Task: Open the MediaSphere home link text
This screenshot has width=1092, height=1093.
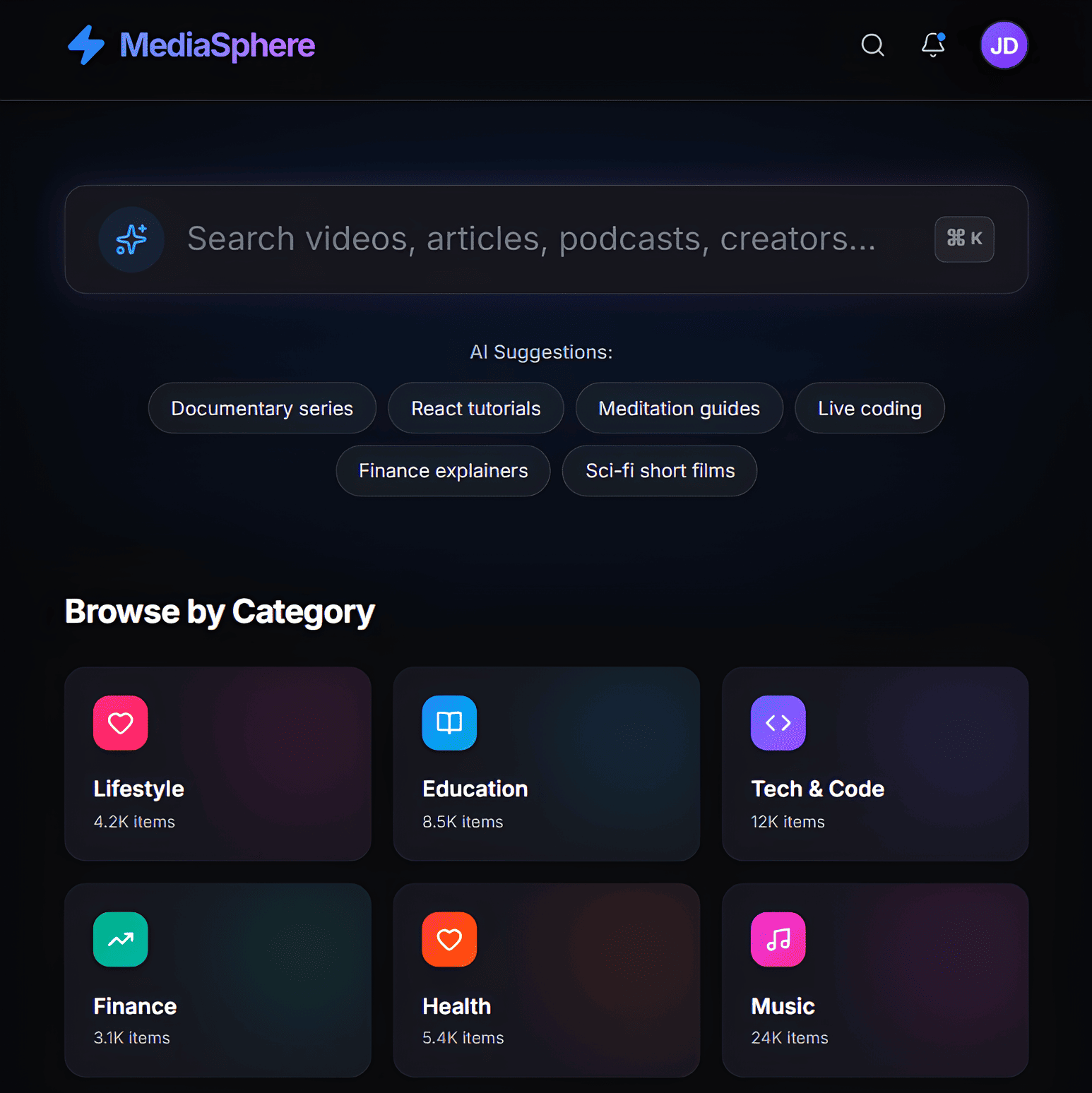Action: [x=217, y=45]
